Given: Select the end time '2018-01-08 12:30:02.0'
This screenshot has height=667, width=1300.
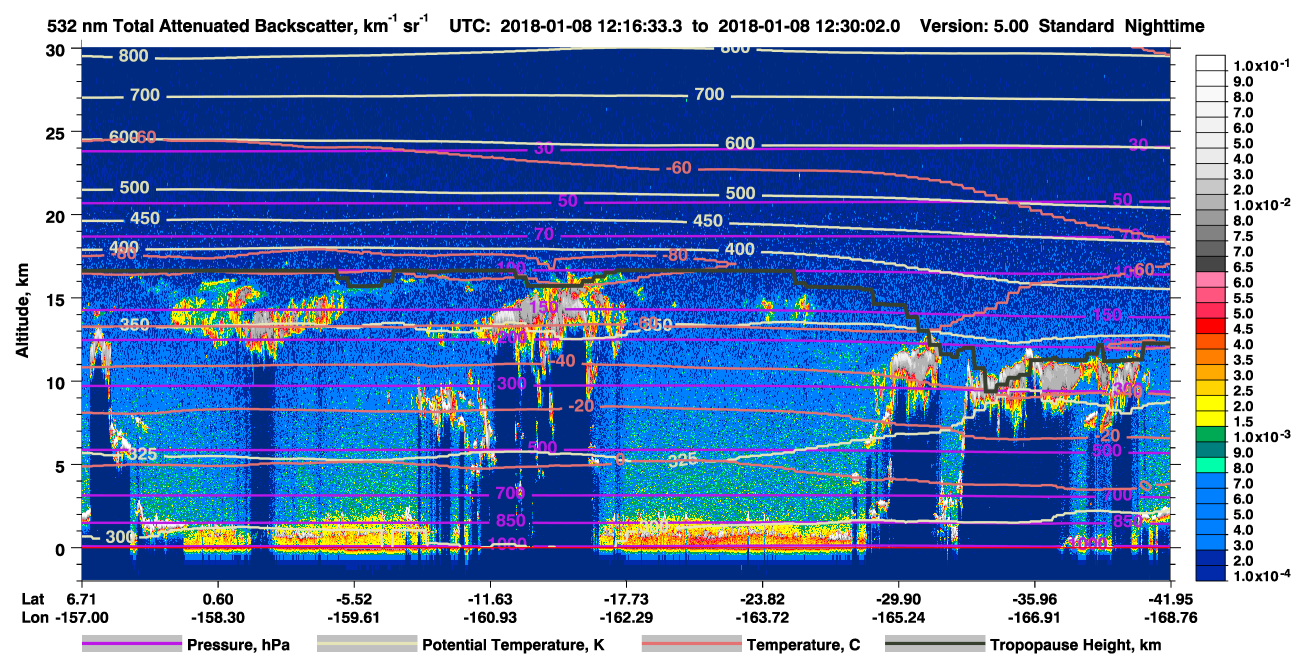Looking at the screenshot, I should pyautogui.click(x=811, y=27).
